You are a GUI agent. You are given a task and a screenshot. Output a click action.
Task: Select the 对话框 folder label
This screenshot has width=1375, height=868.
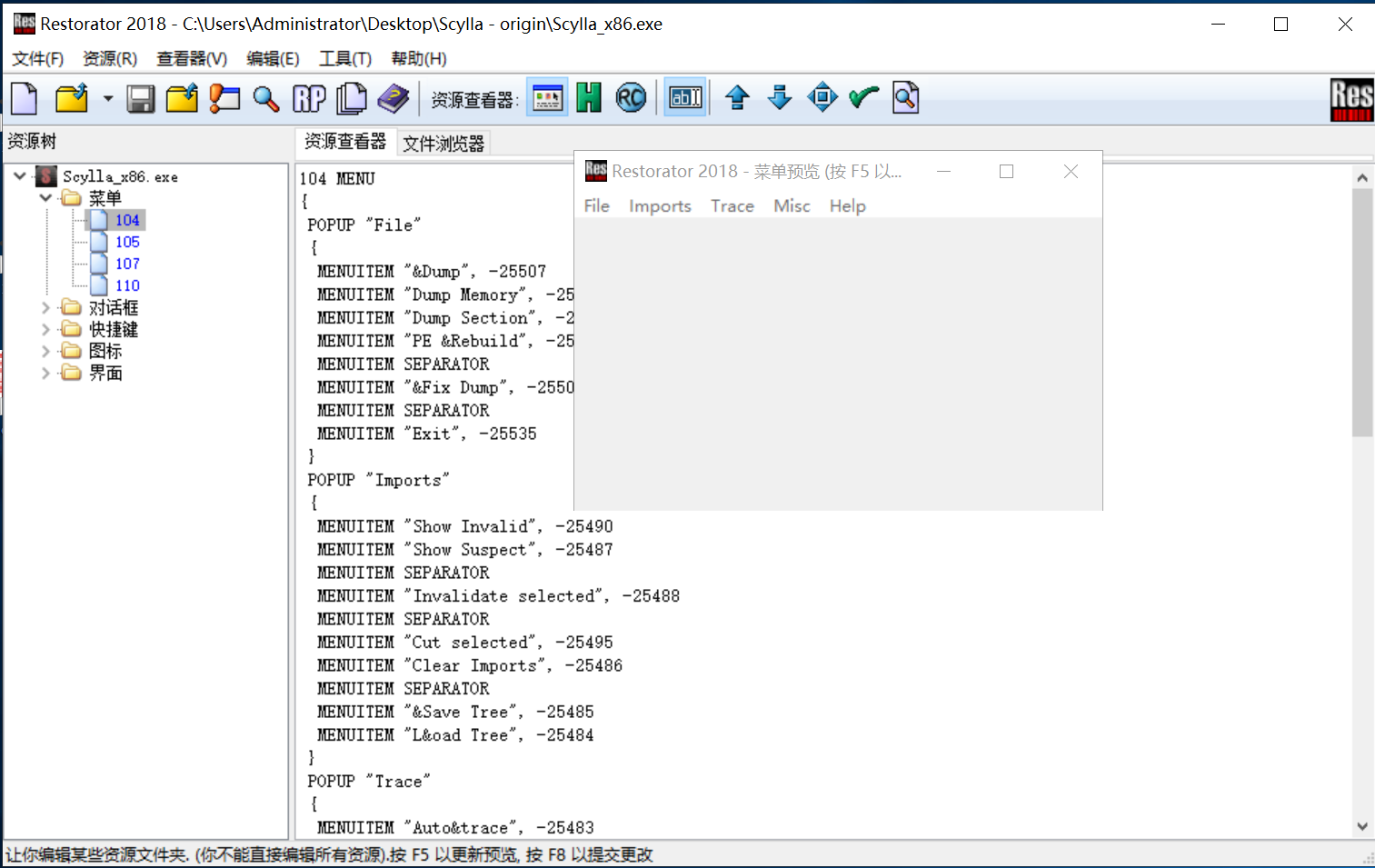(x=114, y=308)
